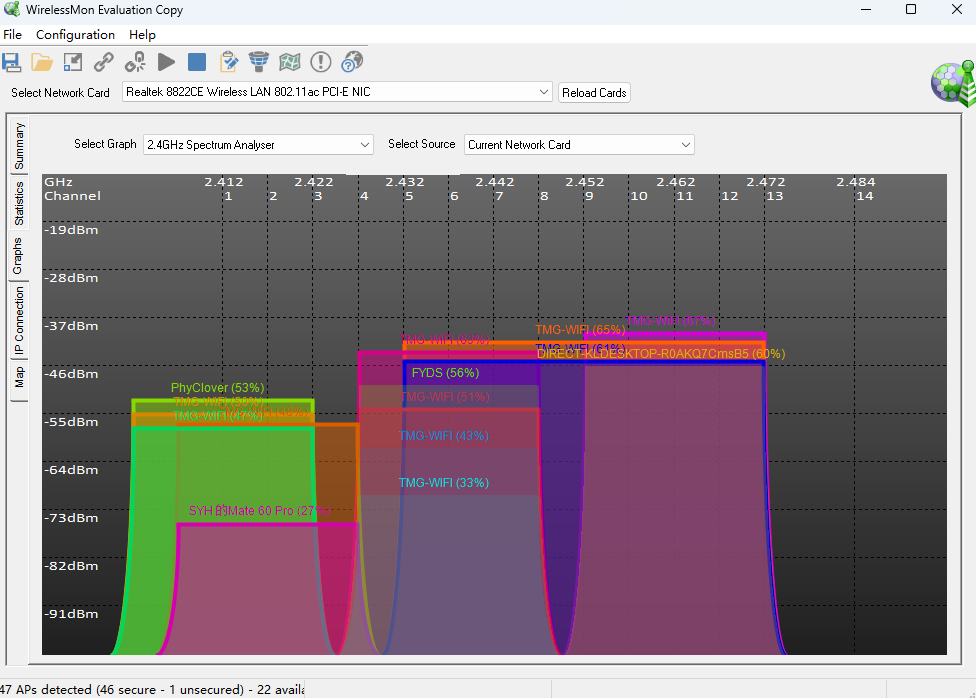Open the green map toolbar icon
The height and width of the screenshot is (698, 976).
(289, 62)
